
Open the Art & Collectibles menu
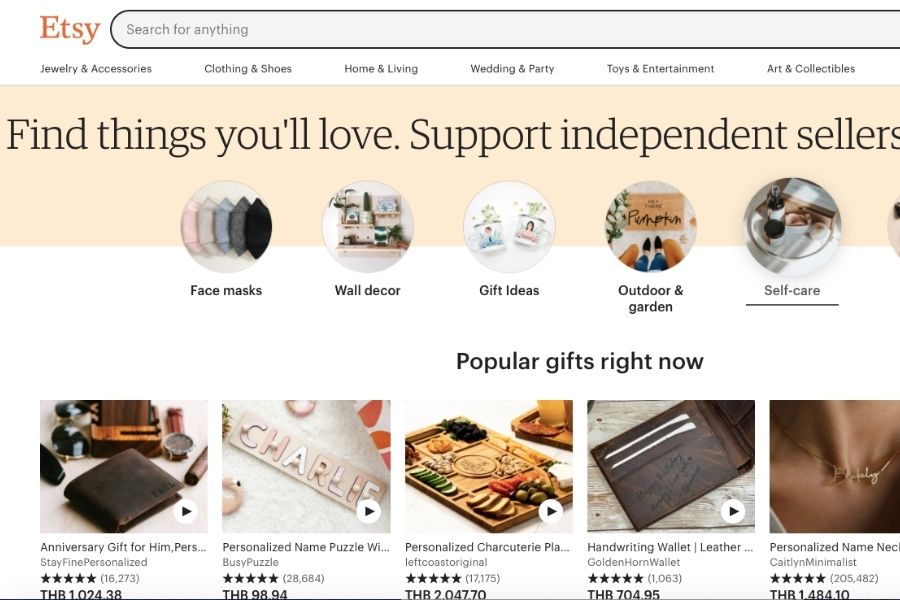pyautogui.click(x=811, y=69)
